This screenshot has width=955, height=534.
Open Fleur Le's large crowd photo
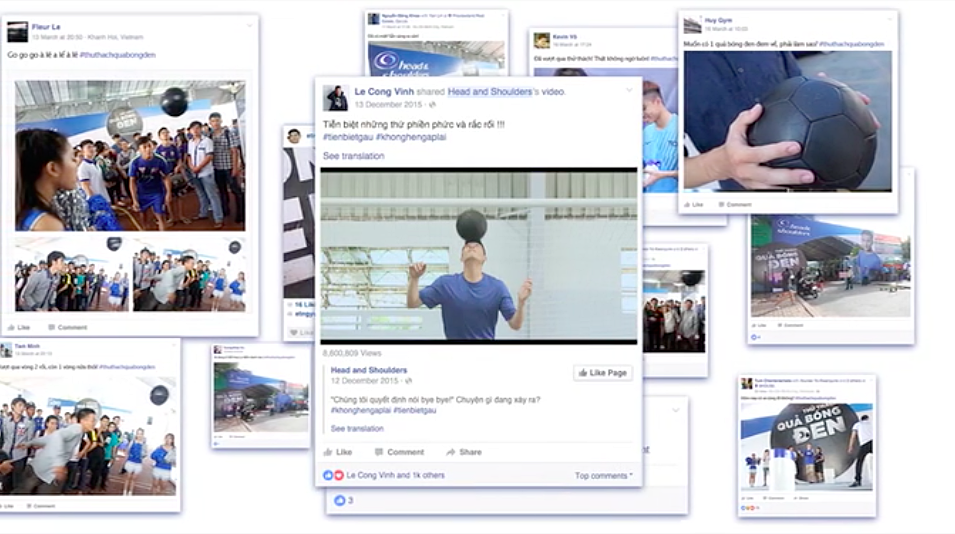tap(130, 156)
